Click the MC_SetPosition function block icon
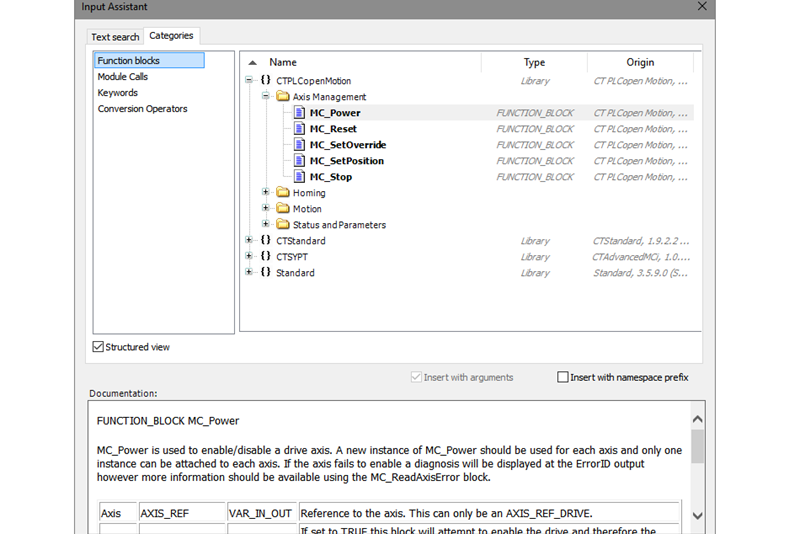This screenshot has height=534, width=800. point(300,161)
